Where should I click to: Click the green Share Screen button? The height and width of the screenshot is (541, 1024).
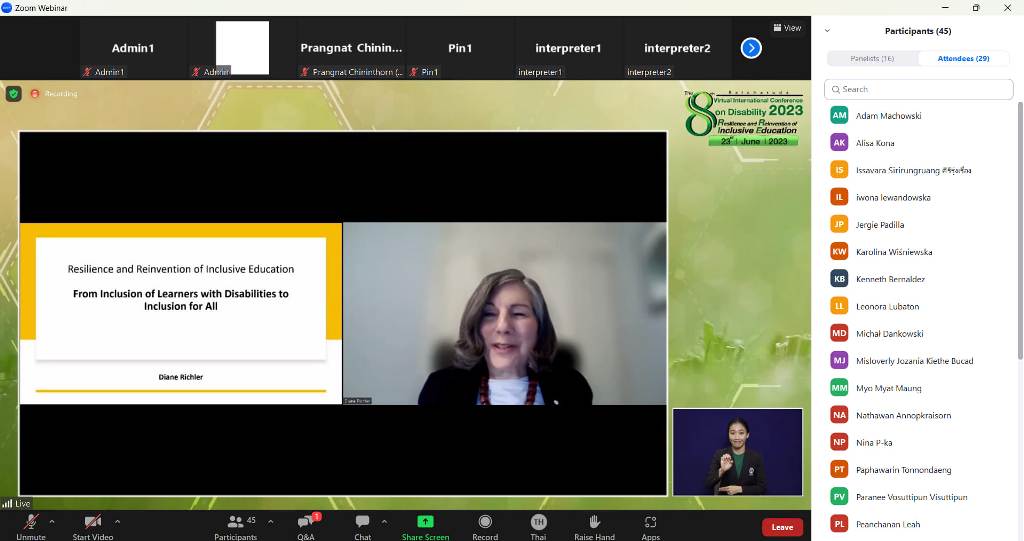[x=425, y=527]
